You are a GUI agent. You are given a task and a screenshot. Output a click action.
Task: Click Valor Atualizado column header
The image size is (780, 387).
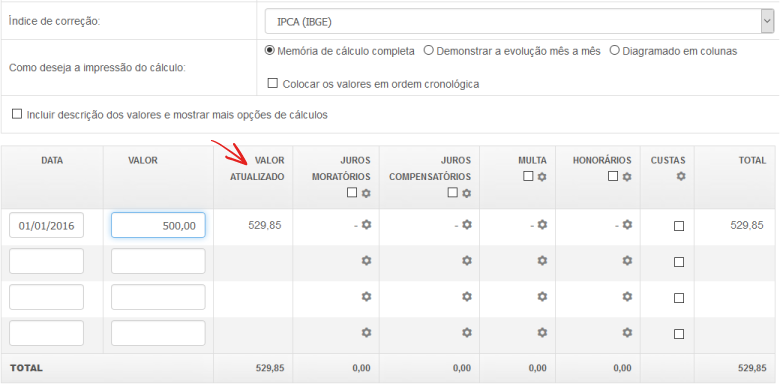pos(257,169)
